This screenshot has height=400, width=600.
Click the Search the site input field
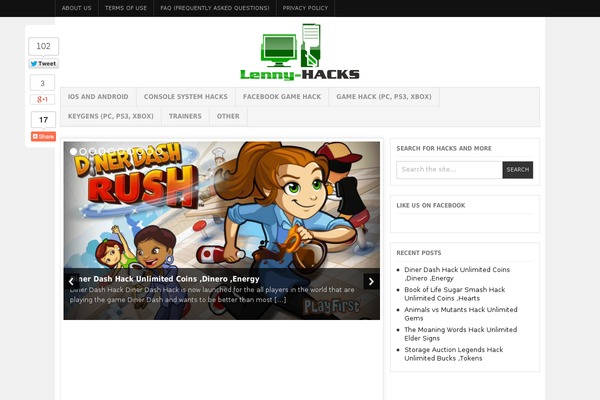click(449, 170)
